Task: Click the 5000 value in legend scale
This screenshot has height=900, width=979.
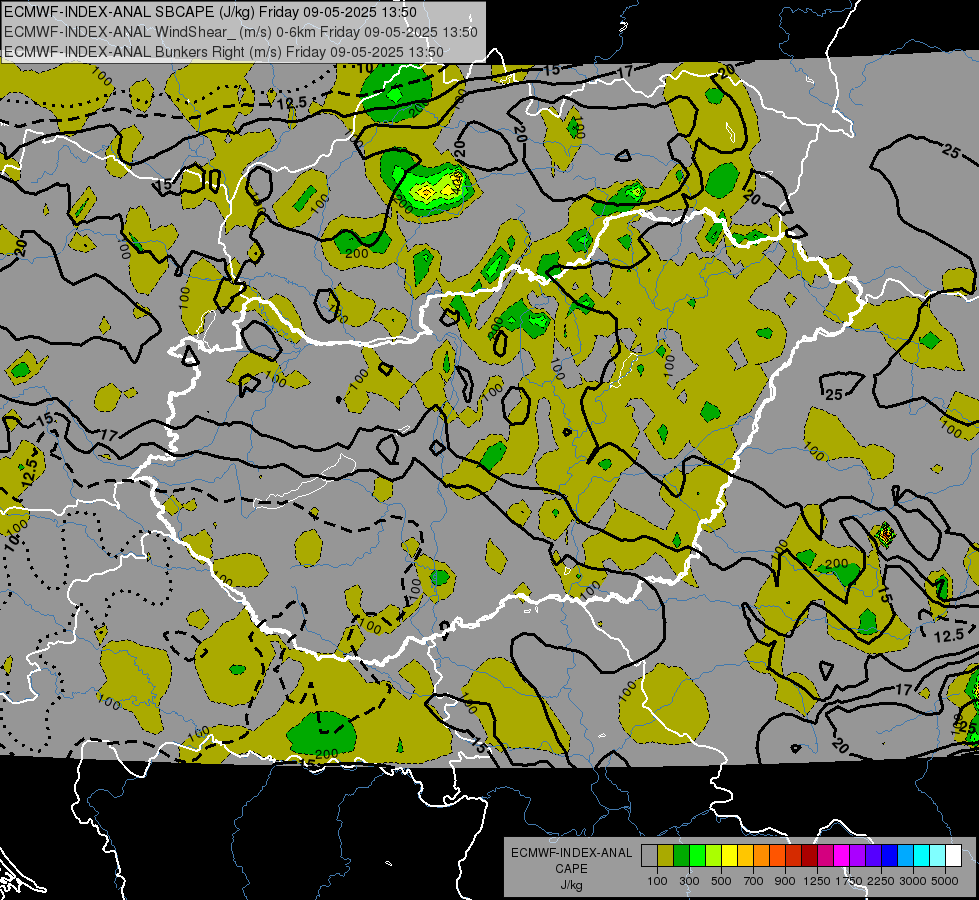Action: tap(945, 881)
